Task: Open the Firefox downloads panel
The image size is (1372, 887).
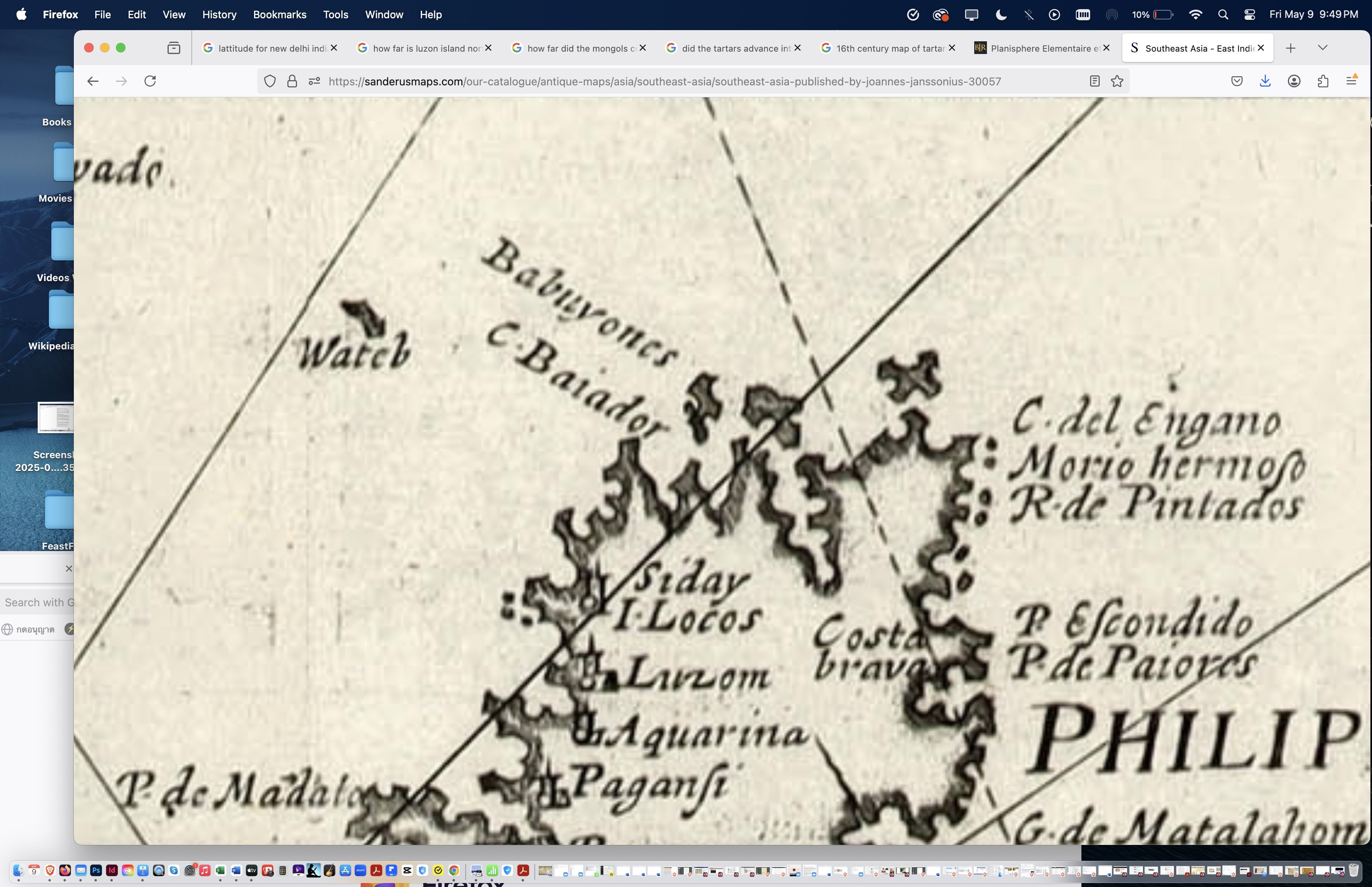Action: click(1265, 81)
